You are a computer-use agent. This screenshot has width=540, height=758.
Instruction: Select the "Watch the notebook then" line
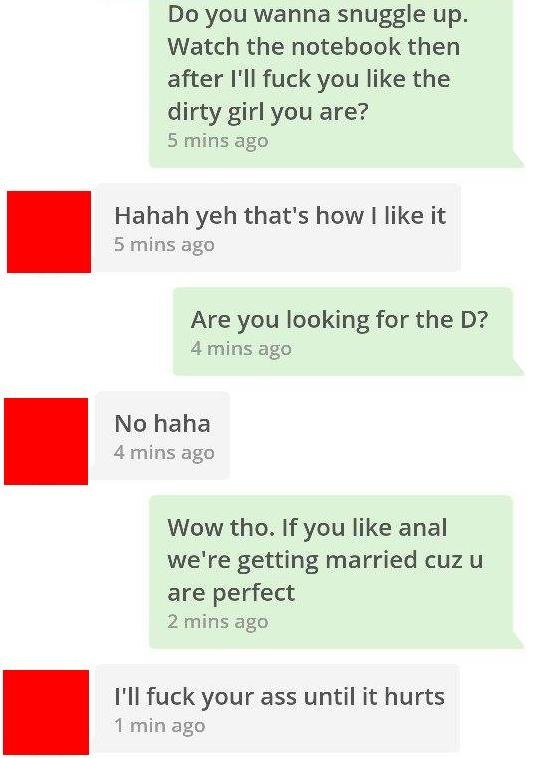tap(314, 47)
